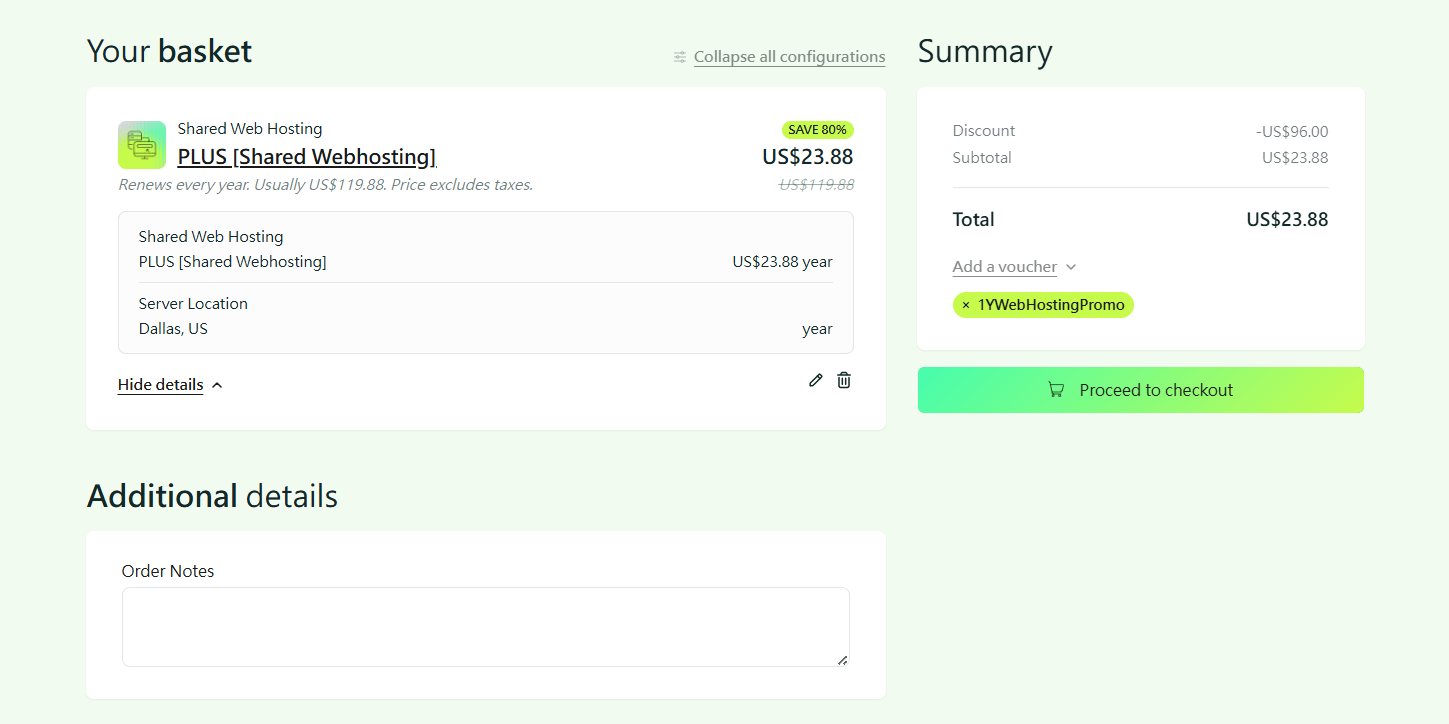Click the Order Notes resize handle
Viewport: 1449px width, 724px height.
[x=842, y=660]
